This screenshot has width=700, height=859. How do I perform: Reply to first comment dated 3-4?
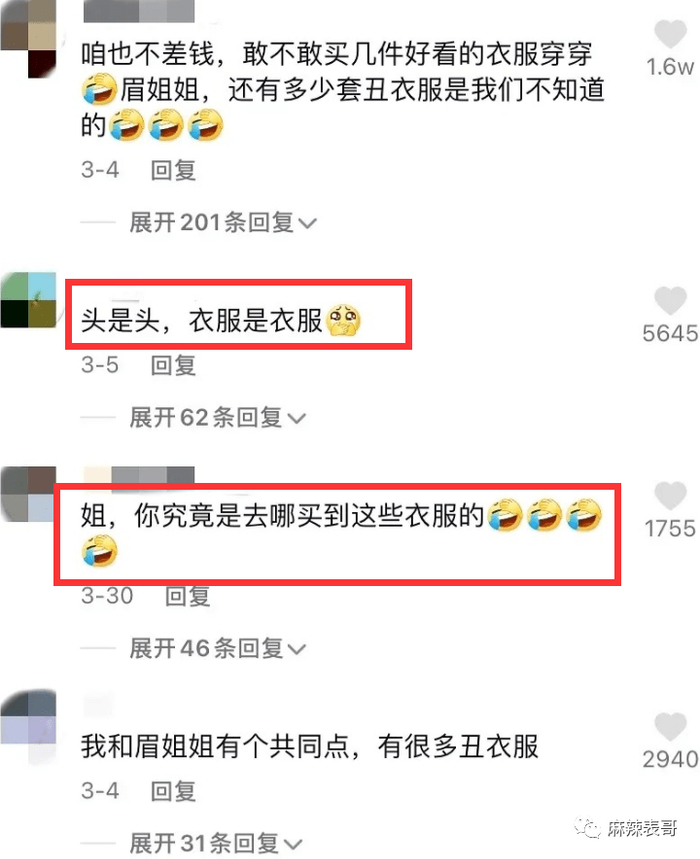pyautogui.click(x=173, y=170)
